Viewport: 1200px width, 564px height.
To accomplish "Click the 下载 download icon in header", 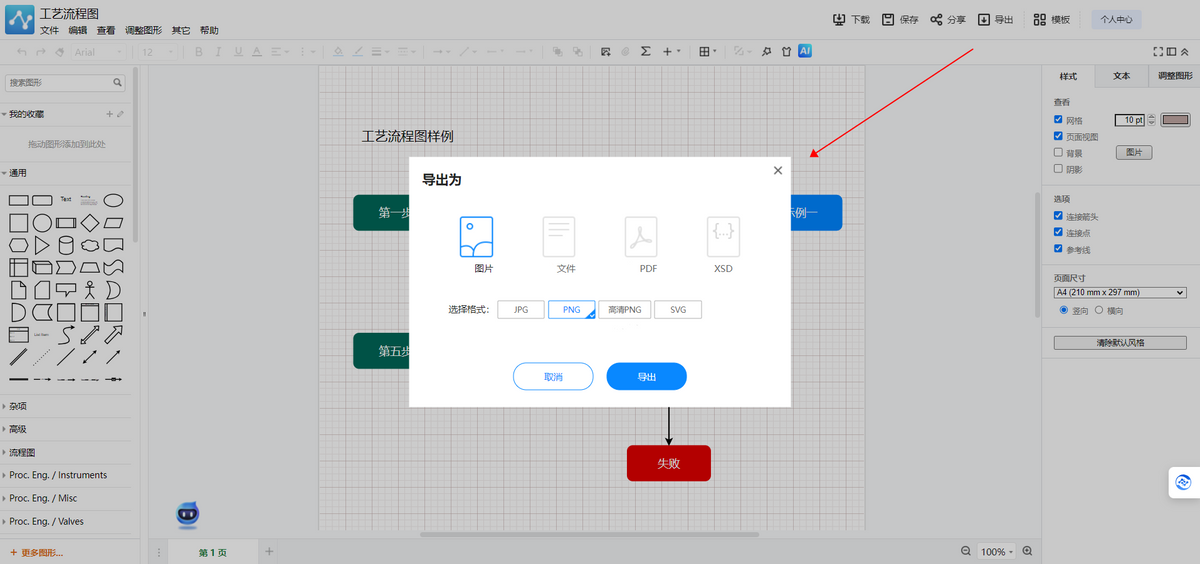I will [840, 19].
